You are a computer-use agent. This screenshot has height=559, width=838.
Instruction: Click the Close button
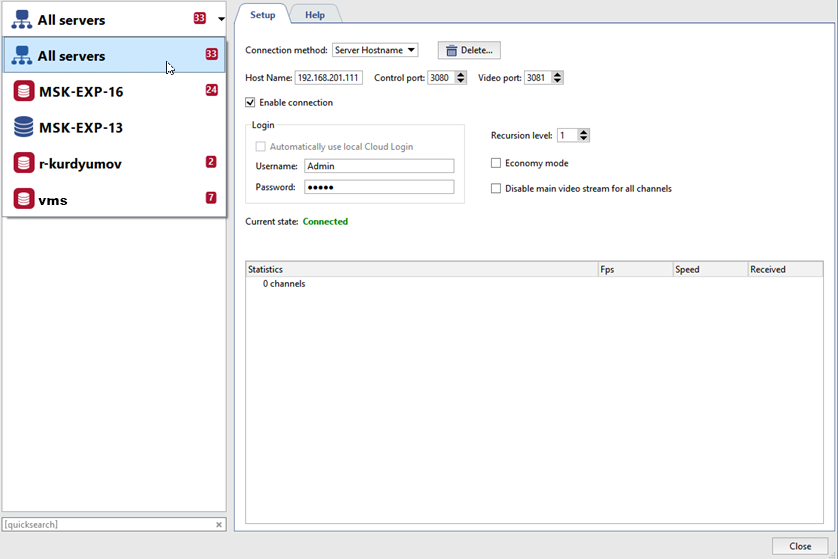click(800, 546)
